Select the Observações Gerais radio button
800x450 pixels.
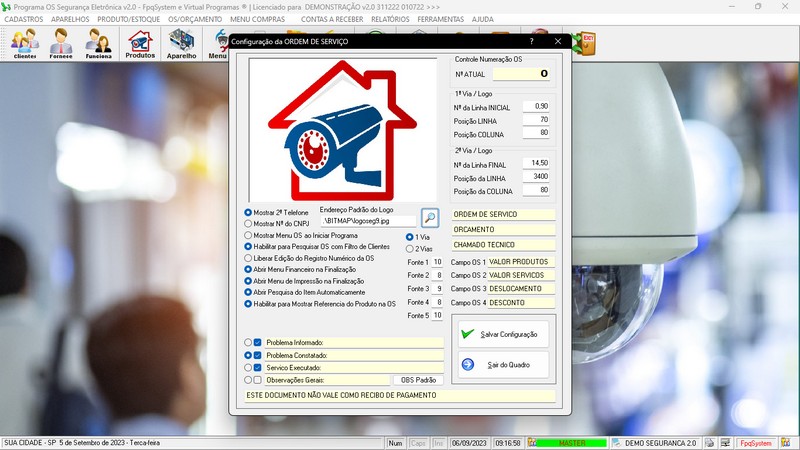248,380
